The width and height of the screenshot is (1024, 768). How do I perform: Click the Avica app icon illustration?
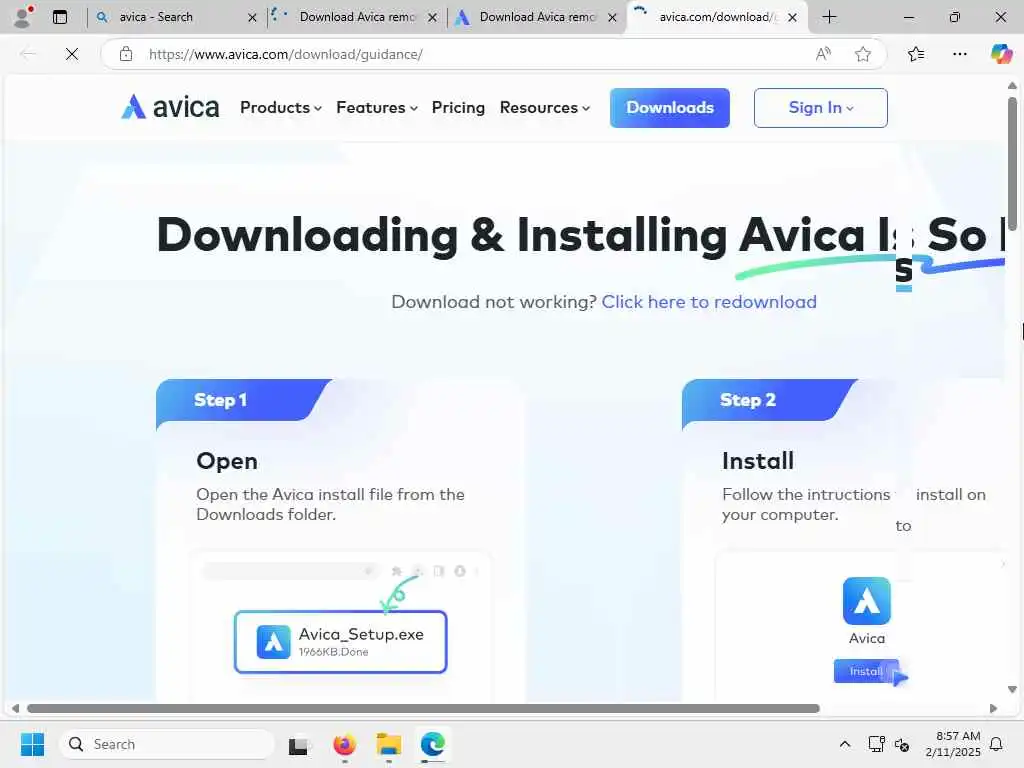pos(867,601)
